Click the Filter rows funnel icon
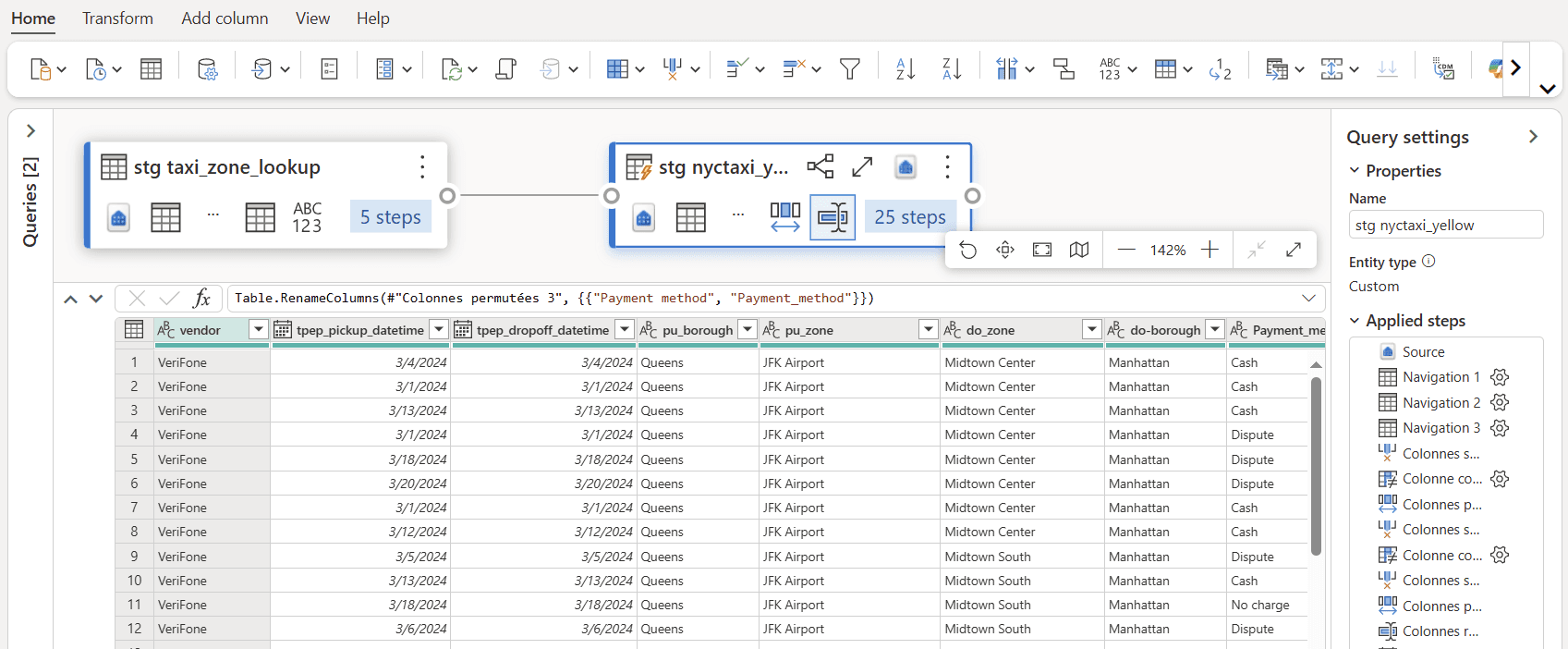 click(850, 68)
